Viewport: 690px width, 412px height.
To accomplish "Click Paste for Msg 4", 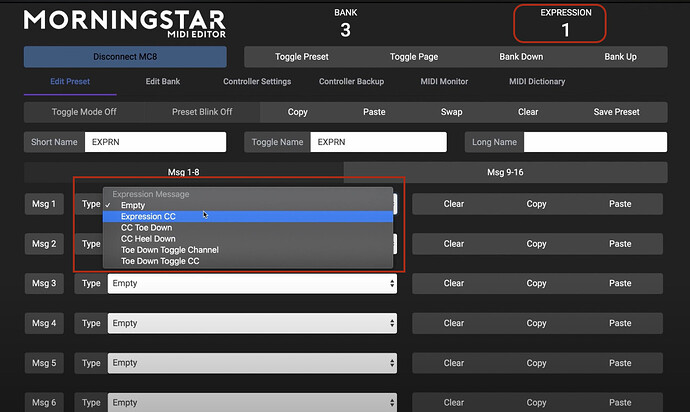I will pyautogui.click(x=620, y=323).
